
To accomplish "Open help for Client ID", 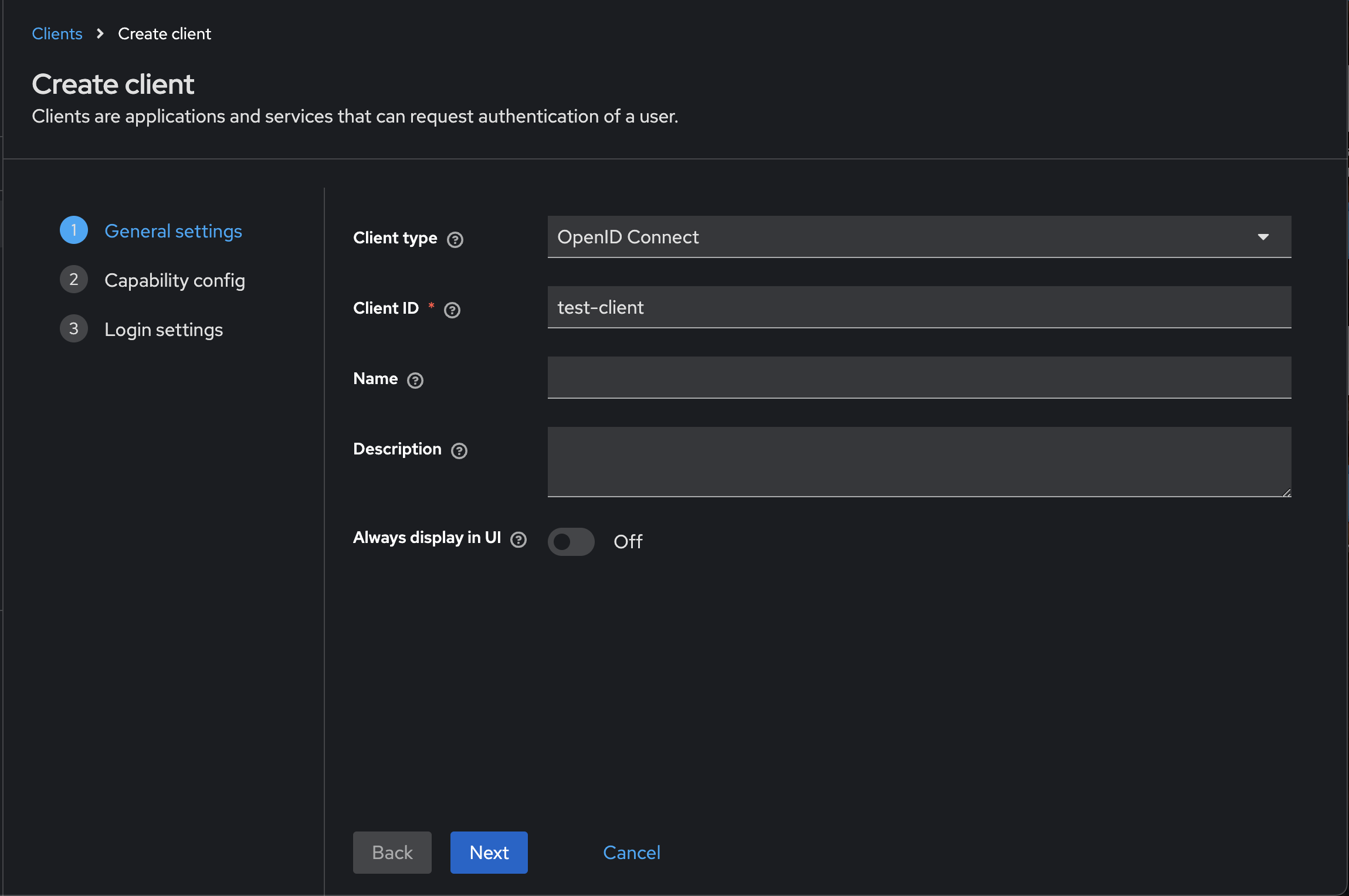I will tap(452, 310).
